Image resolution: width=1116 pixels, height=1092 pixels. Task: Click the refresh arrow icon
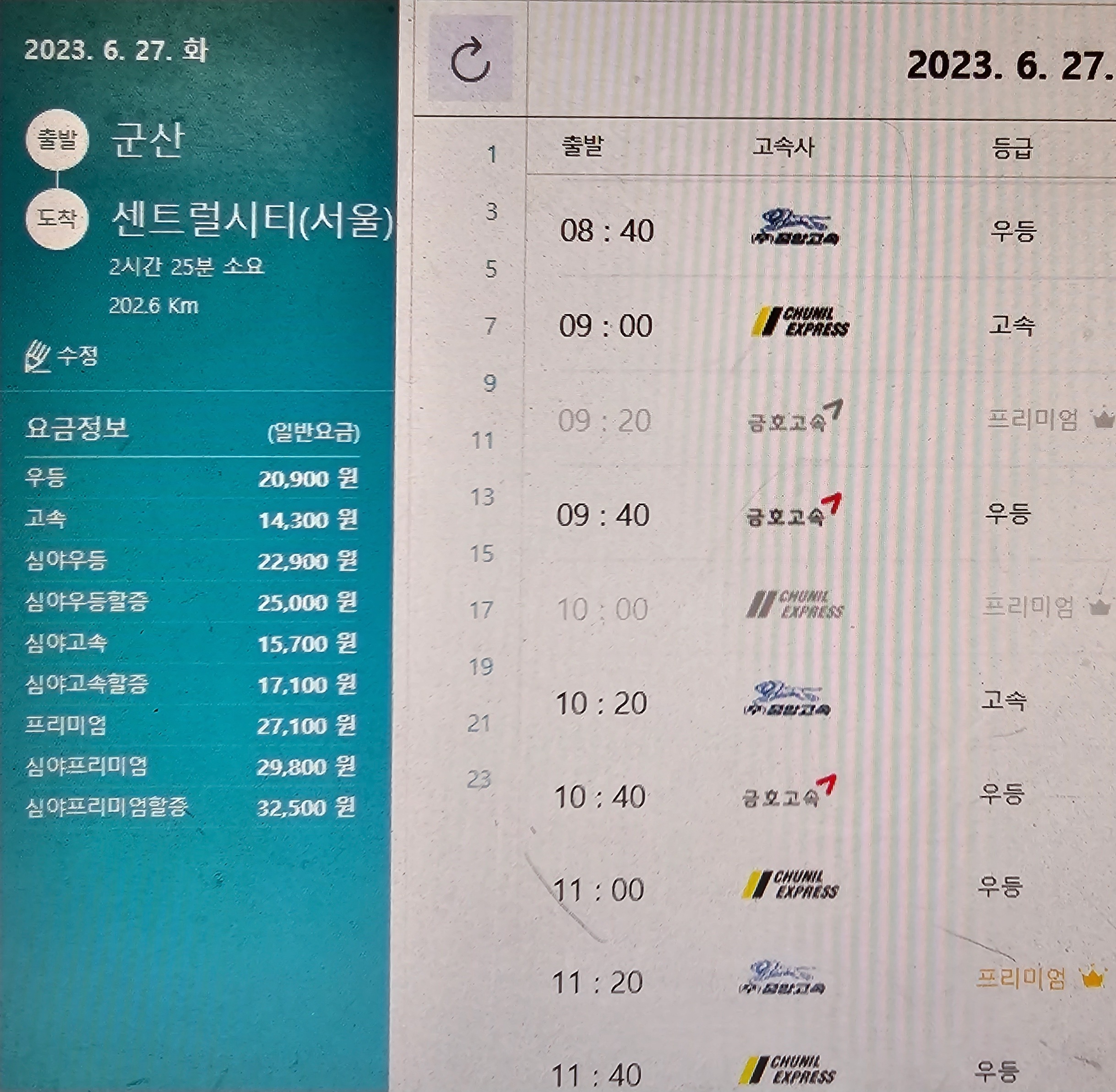pos(470,59)
